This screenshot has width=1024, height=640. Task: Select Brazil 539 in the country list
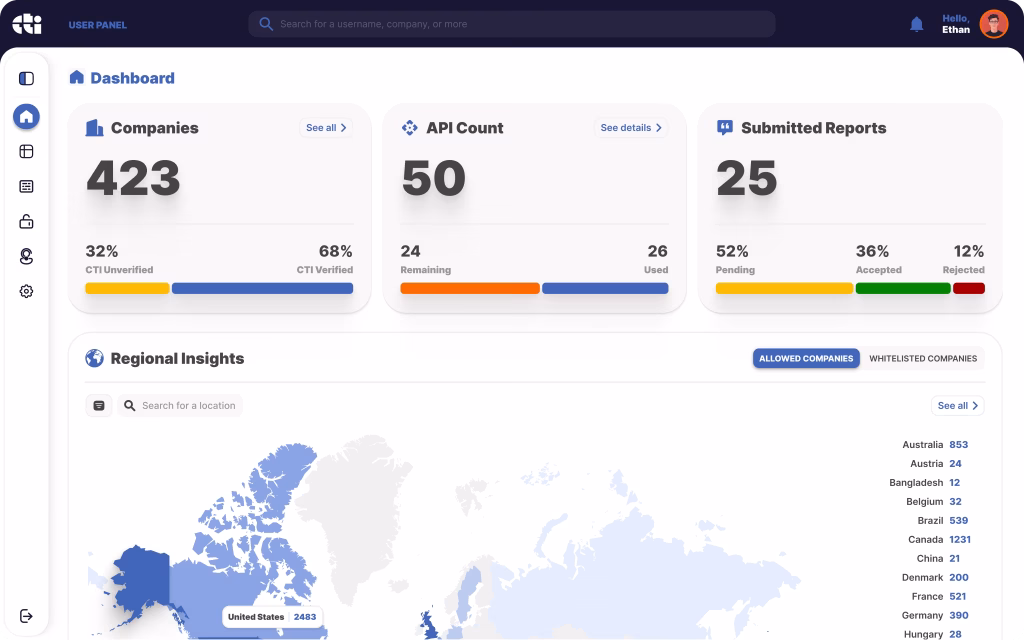(943, 520)
